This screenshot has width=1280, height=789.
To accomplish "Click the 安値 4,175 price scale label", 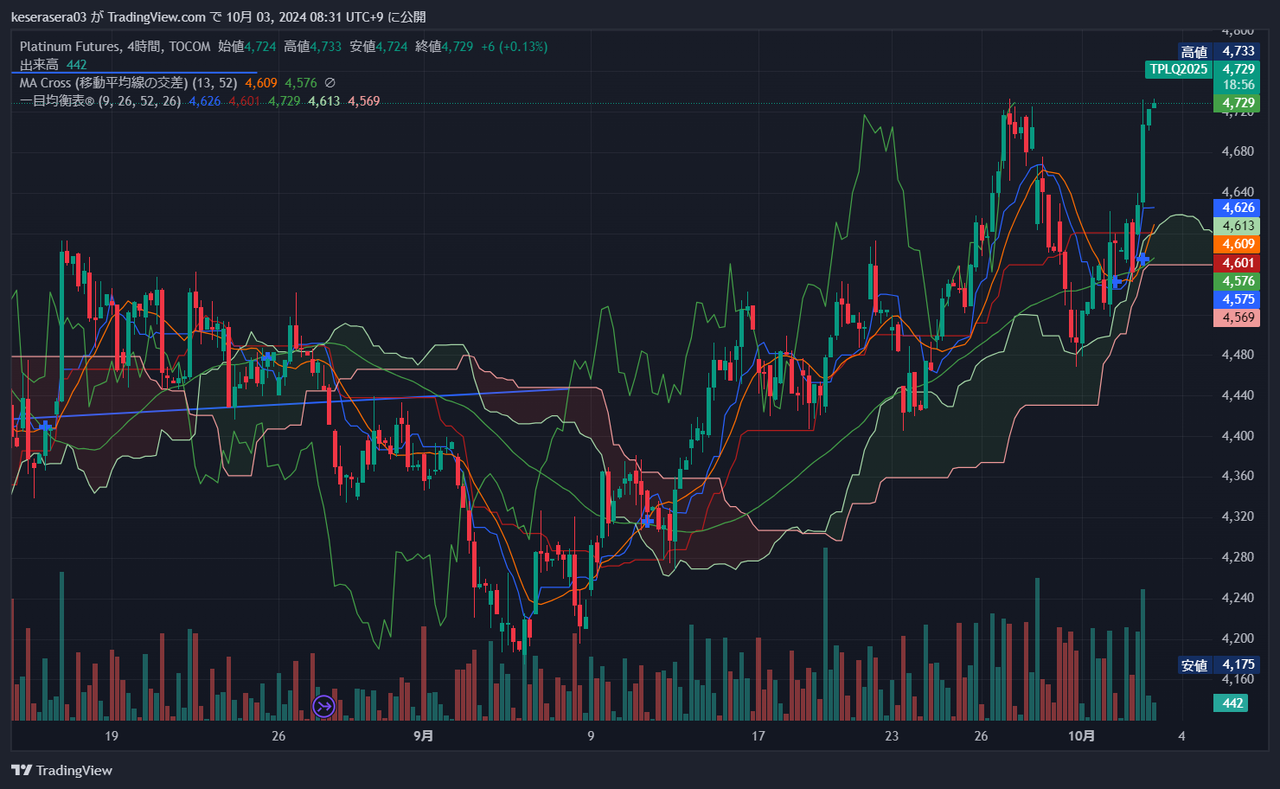I will pos(1217,665).
